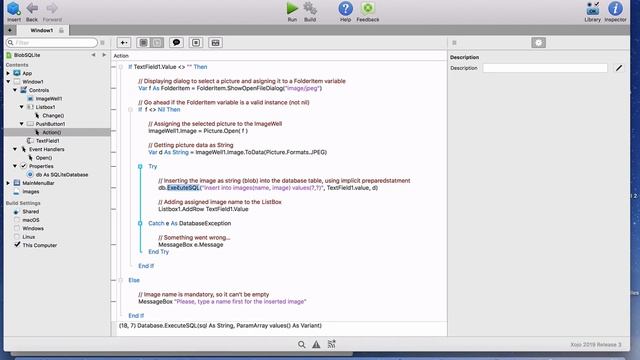Screen dimensions: 640x360
Task: Click the Listbox1.AddRow TextField1.Value line
Action: [203, 209]
